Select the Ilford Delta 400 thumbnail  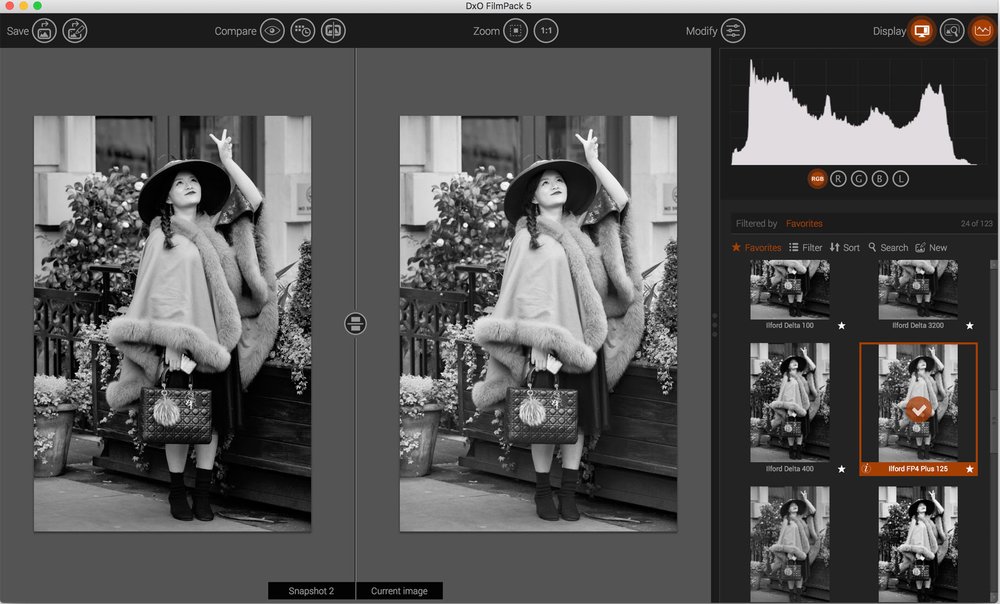790,402
